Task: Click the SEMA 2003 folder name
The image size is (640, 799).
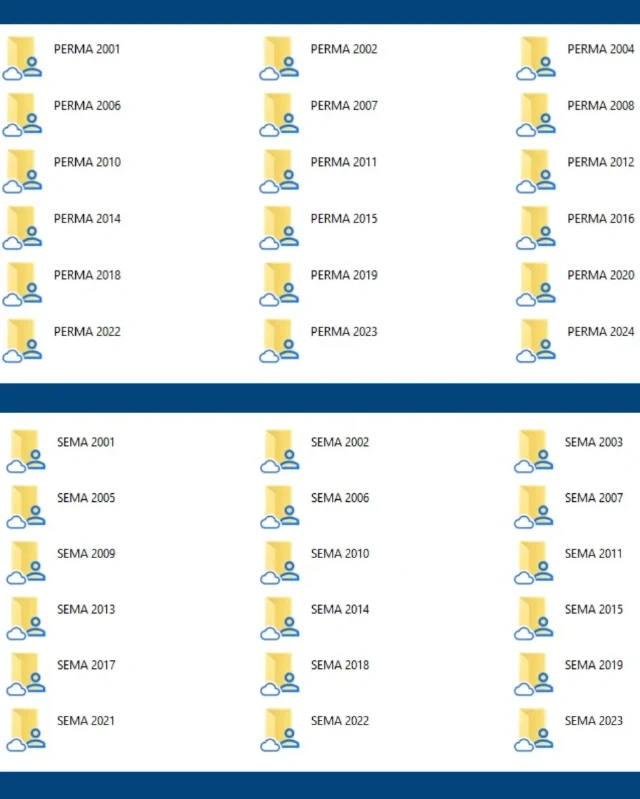Action: 593,442
